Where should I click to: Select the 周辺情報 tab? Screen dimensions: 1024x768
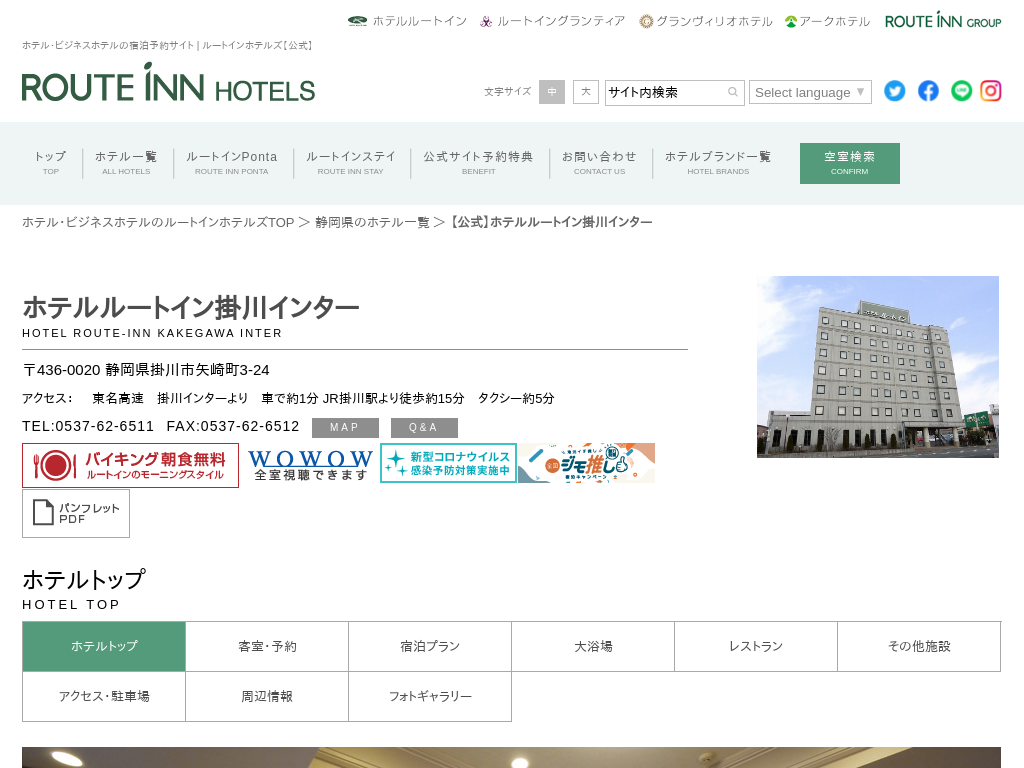pos(267,697)
